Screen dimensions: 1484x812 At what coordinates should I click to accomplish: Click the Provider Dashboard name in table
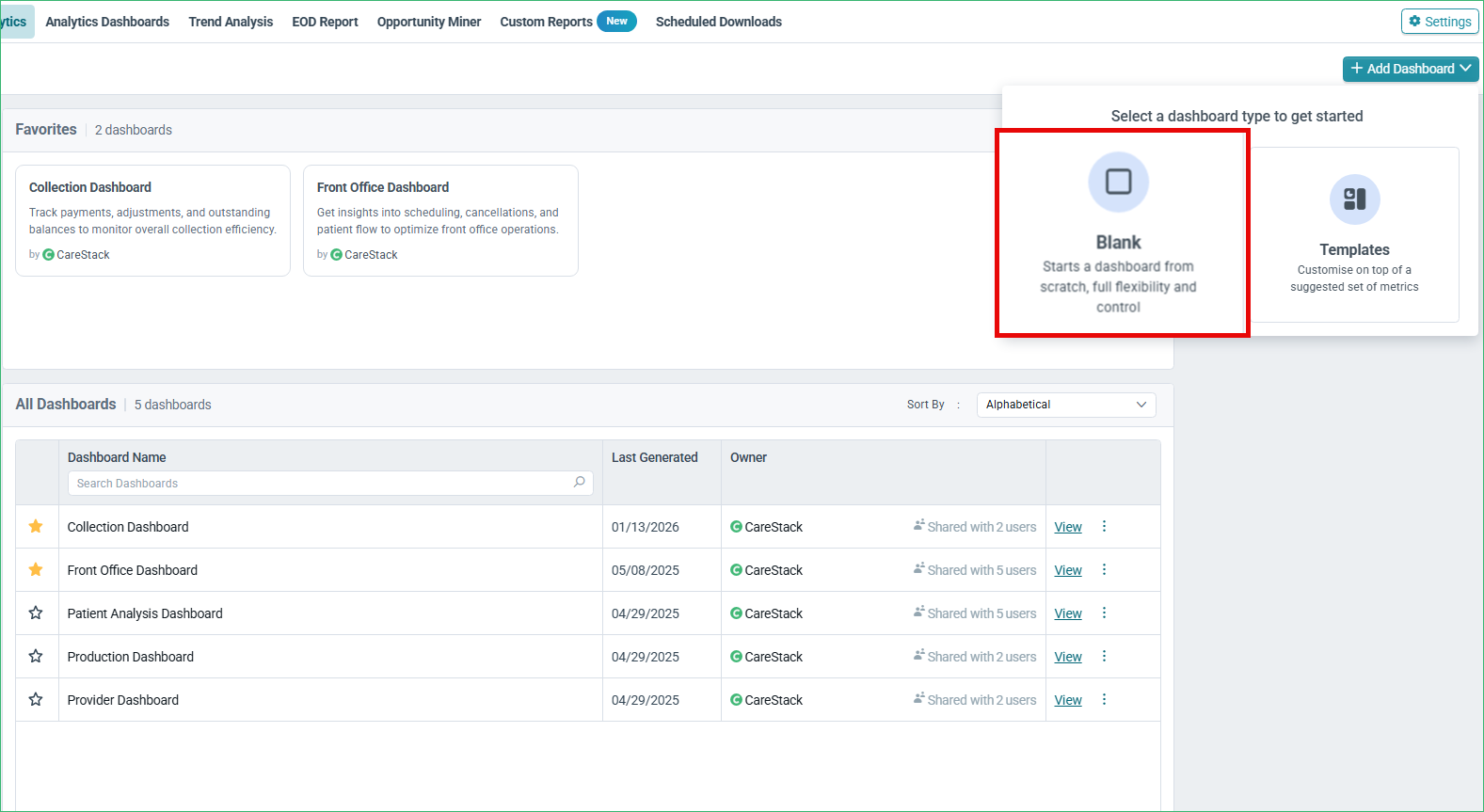tap(123, 700)
